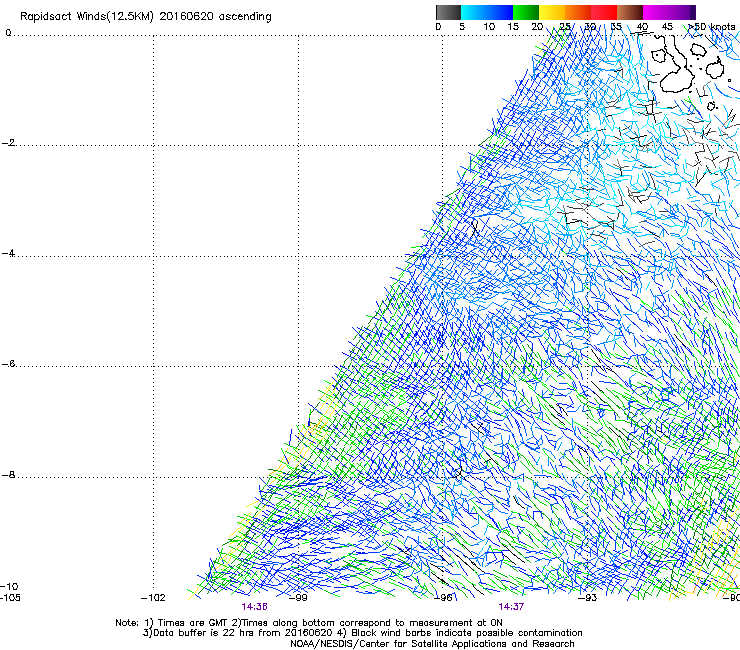
Task: Click the '-105' longitude axis label
Action: pos(10,598)
